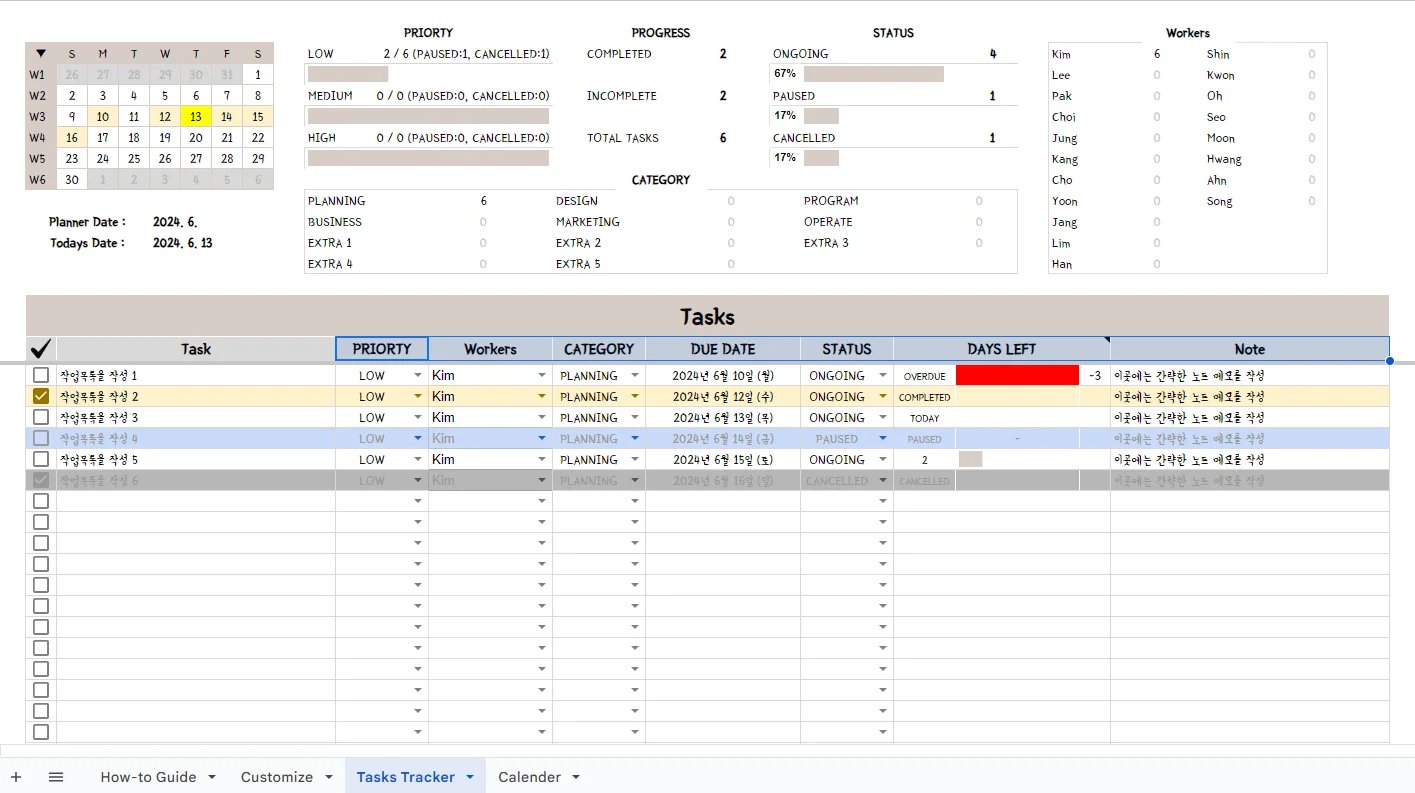The image size is (1415, 793).
Task: Click the PLANNING label in CATEGORY panel
Action: pos(337,201)
